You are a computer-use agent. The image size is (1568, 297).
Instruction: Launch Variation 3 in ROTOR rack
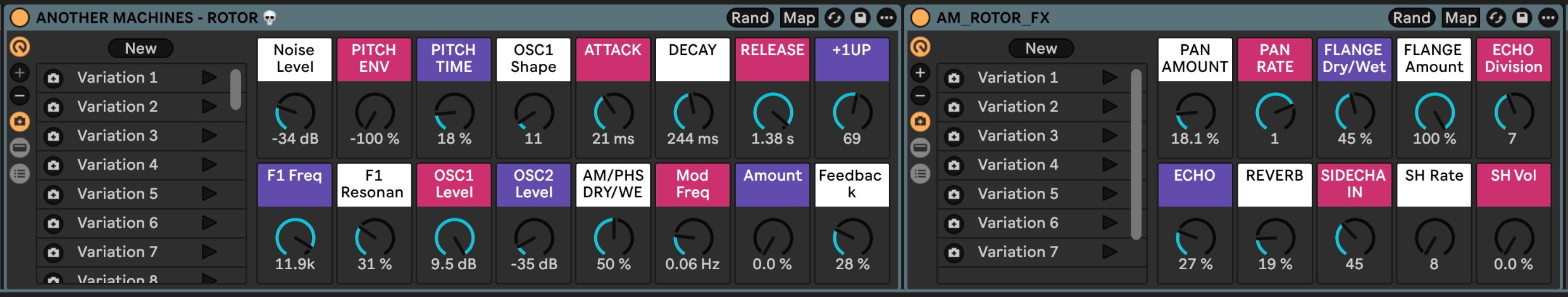[x=209, y=136]
